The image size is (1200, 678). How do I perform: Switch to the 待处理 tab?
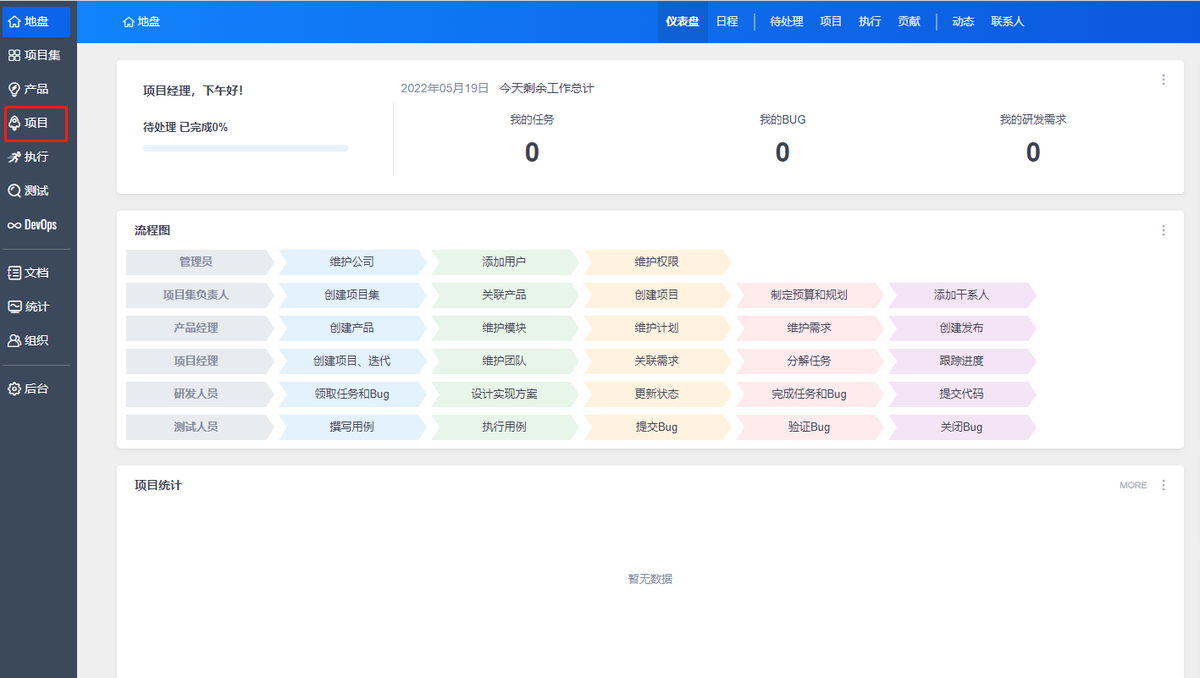coord(786,21)
